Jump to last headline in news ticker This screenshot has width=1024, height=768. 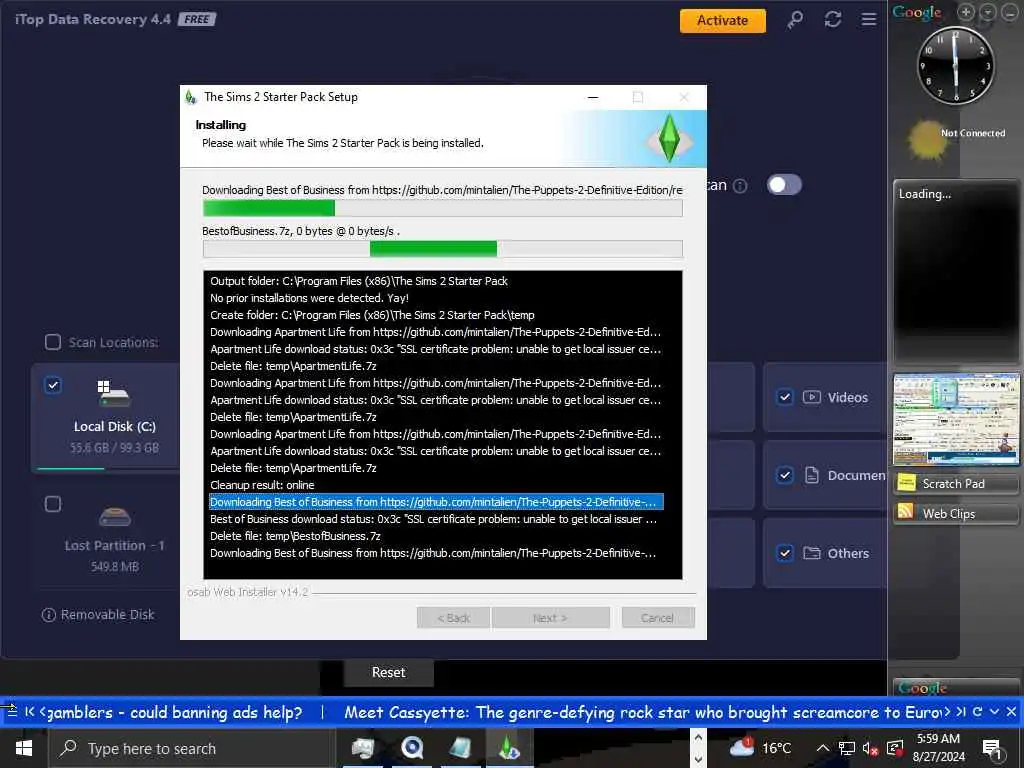[x=961, y=712]
